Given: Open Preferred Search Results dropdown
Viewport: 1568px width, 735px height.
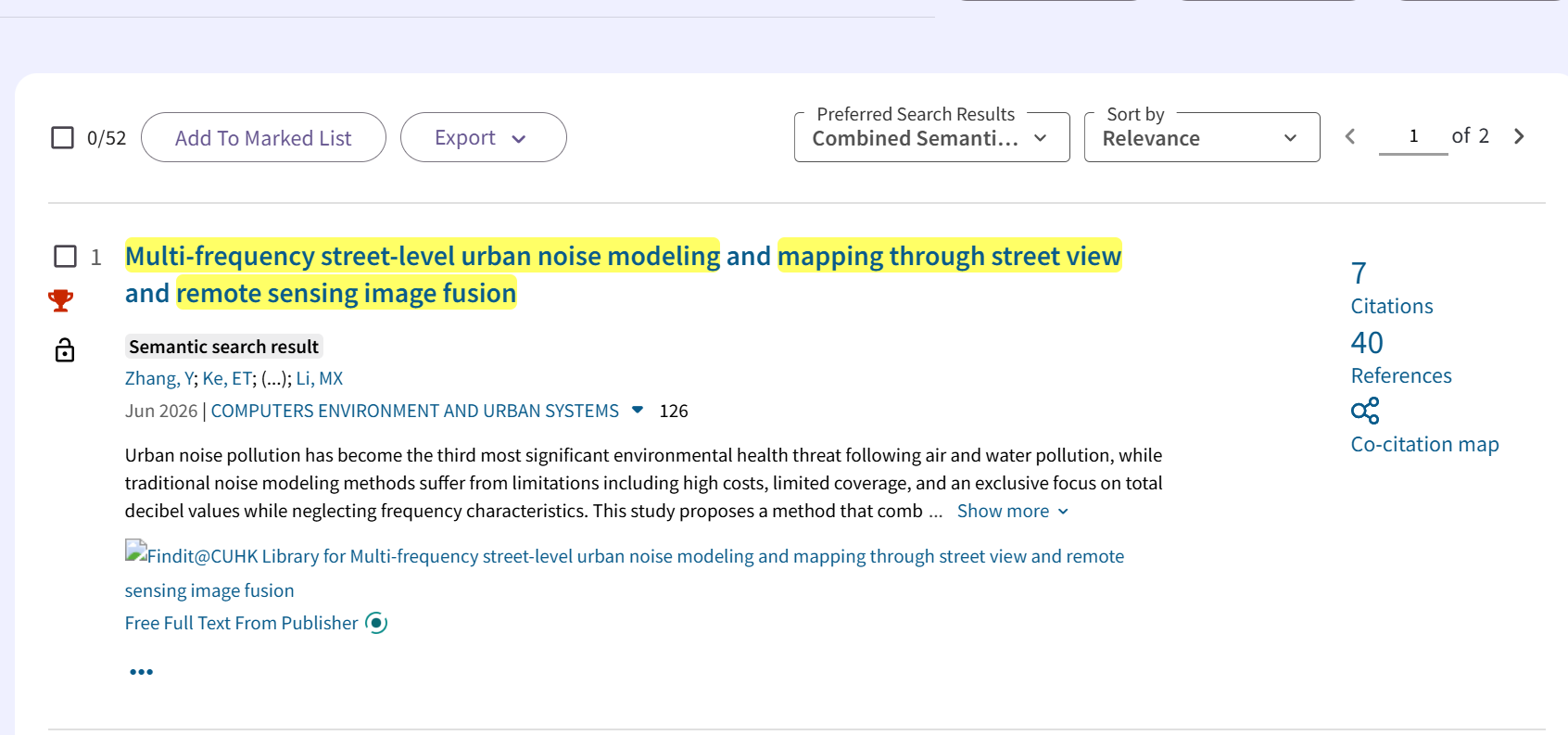Looking at the screenshot, I should 931,137.
